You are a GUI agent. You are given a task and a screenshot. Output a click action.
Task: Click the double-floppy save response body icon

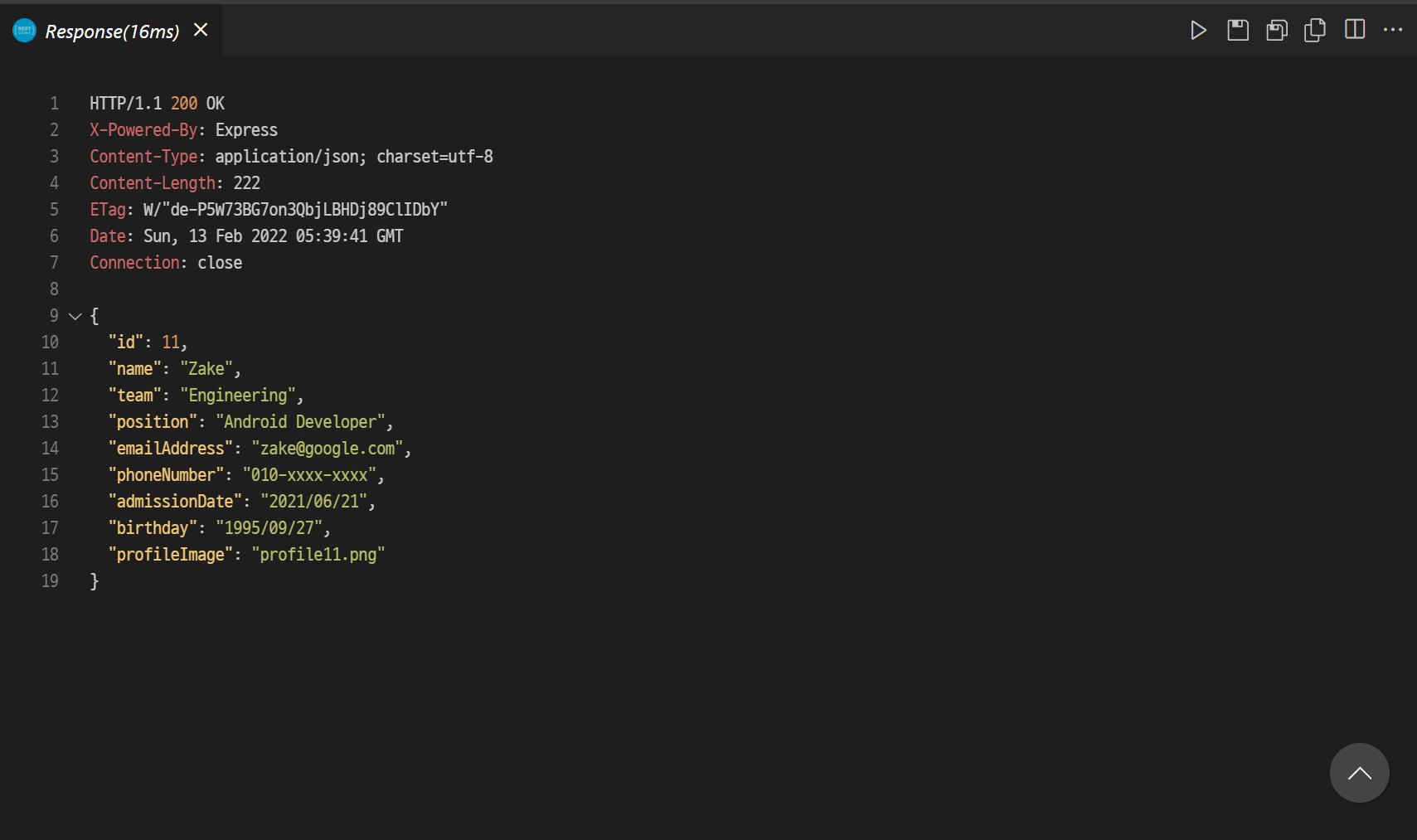coord(1277,31)
